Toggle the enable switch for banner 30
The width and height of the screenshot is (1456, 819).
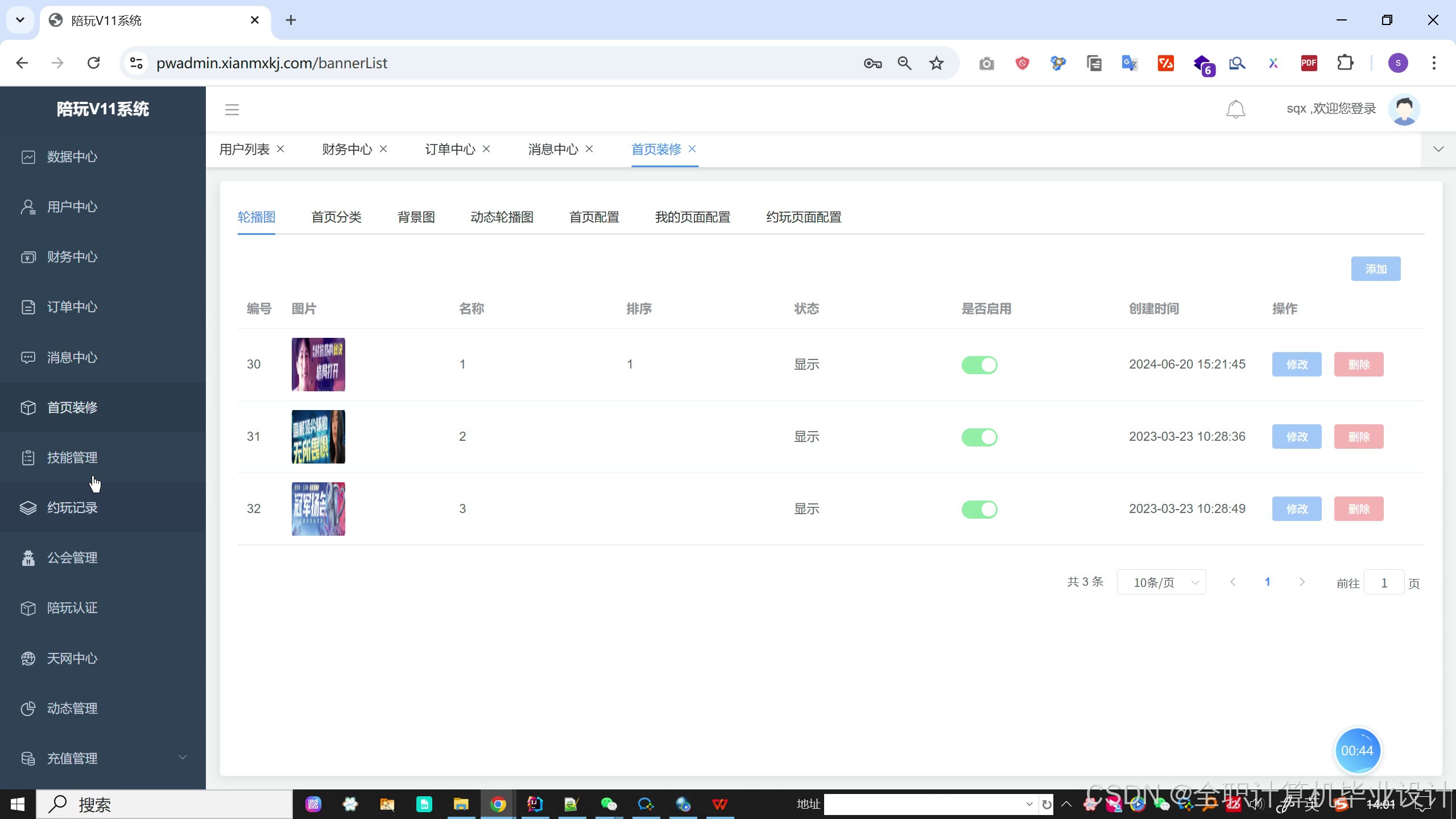pos(979,365)
